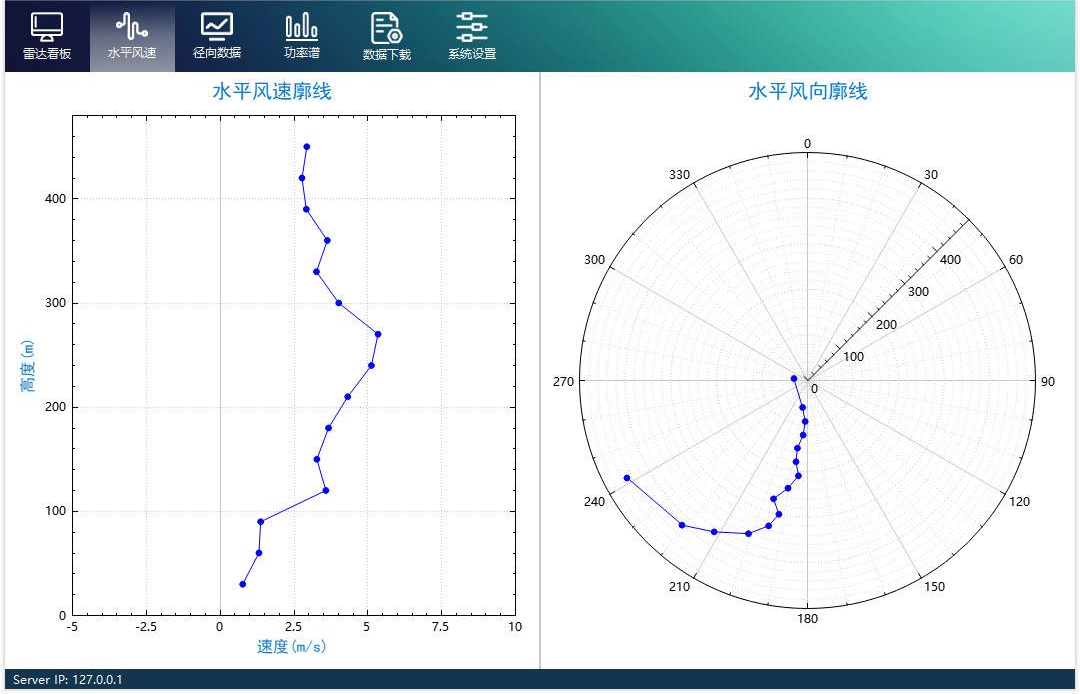Image resolution: width=1080 pixels, height=694 pixels.
Task: Select the outermost point on the wind direction curve
Action: tap(627, 478)
